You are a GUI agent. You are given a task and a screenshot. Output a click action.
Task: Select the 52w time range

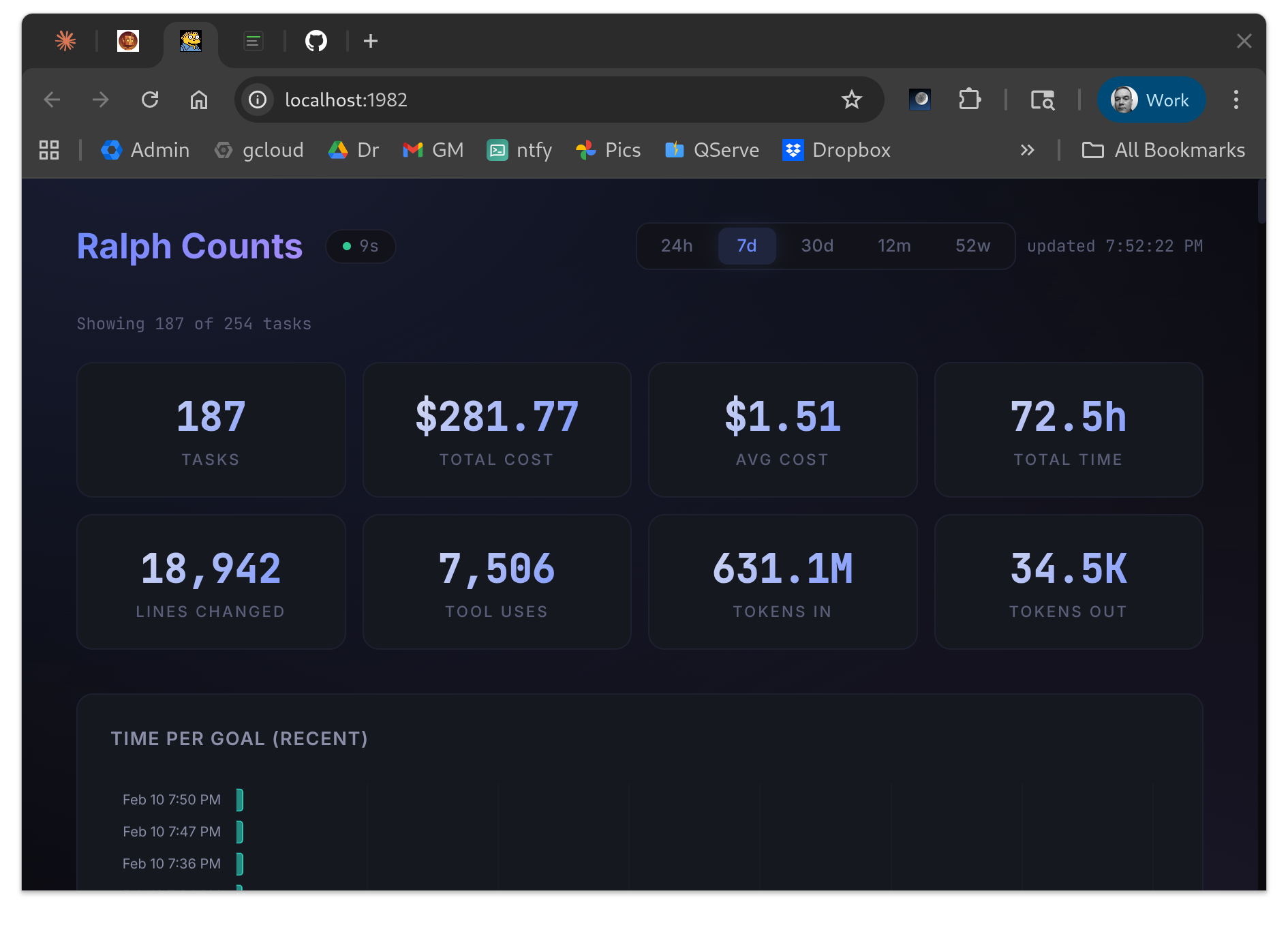pos(972,246)
